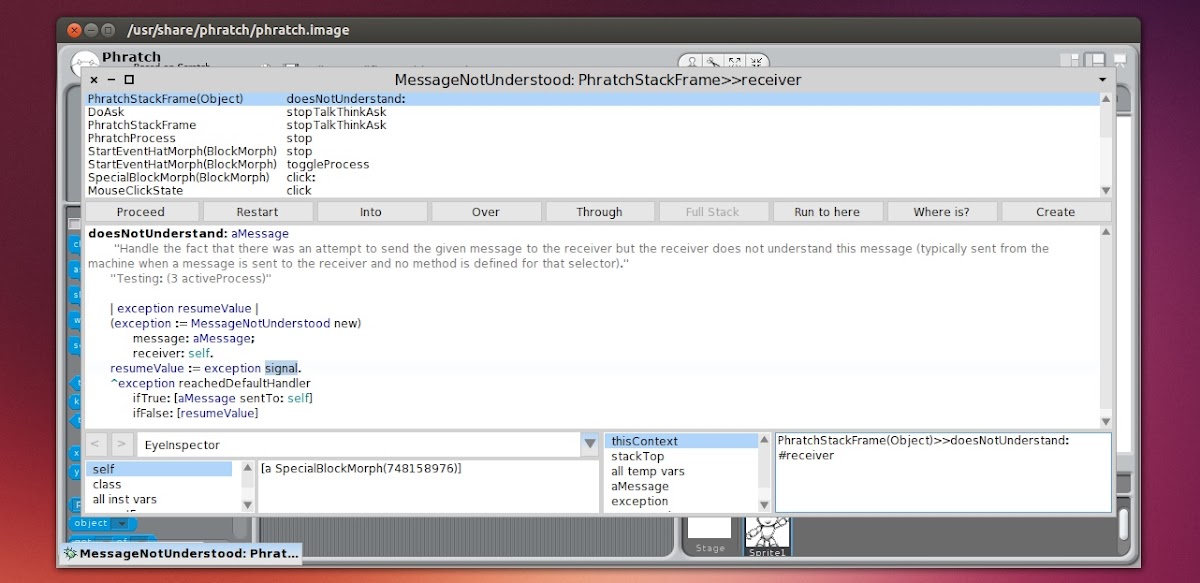Image resolution: width=1200 pixels, height=583 pixels.
Task: Go forward with the inspector > arrow
Action: (x=121, y=444)
